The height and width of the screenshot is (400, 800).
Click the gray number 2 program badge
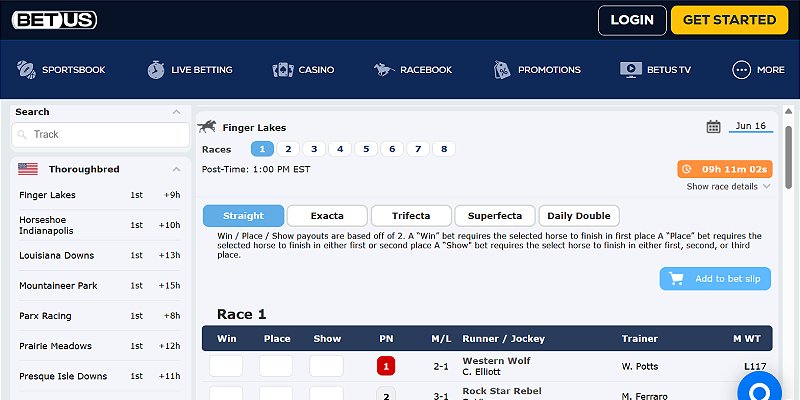pos(386,394)
